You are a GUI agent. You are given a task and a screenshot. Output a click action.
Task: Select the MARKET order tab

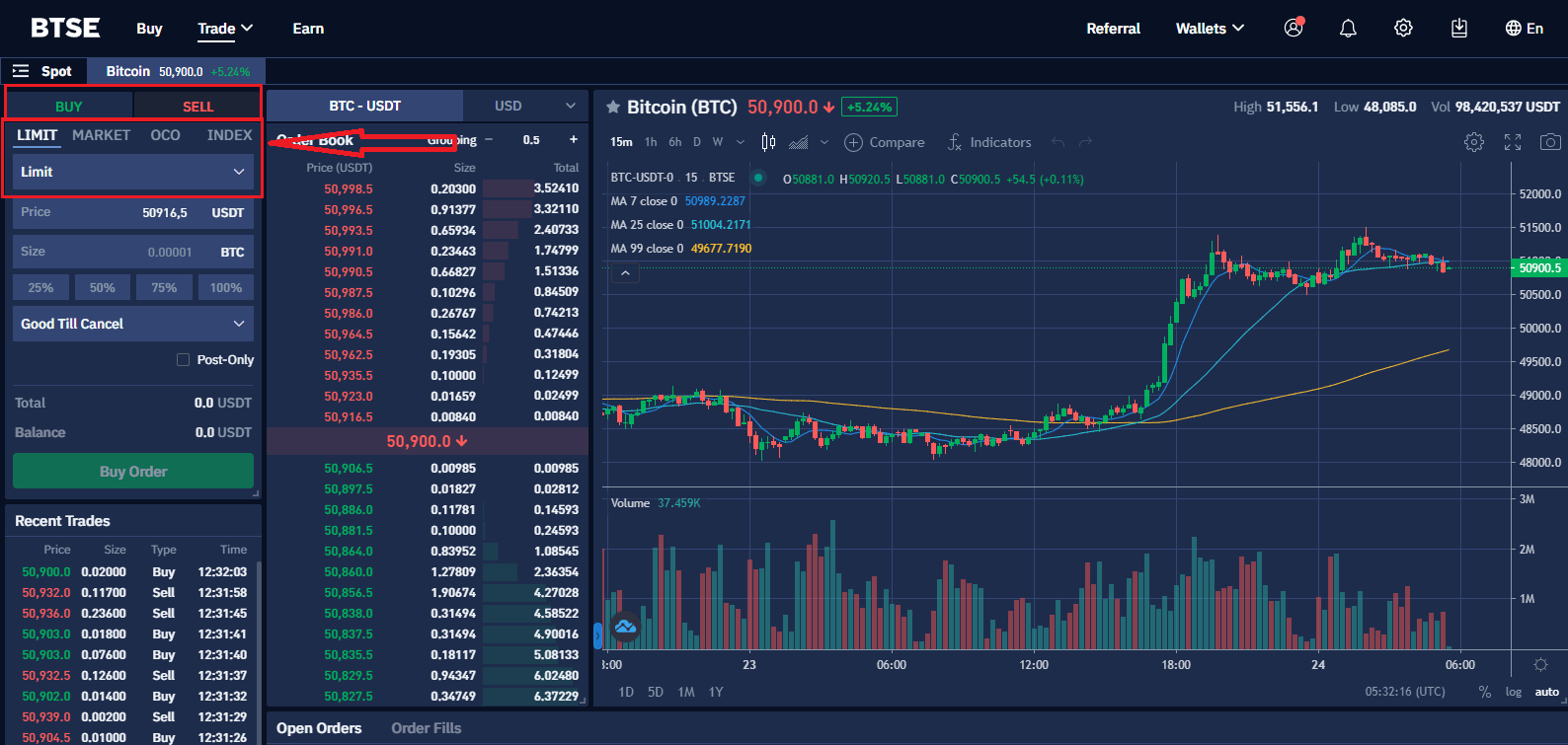[x=101, y=135]
